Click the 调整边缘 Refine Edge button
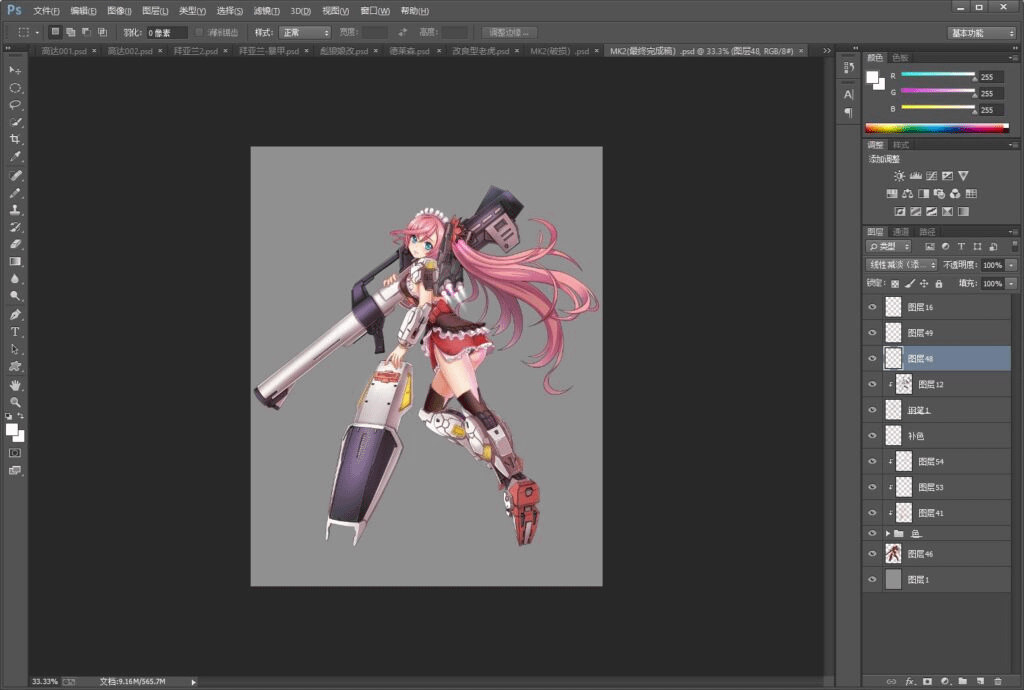This screenshot has width=1024, height=690. (509, 33)
